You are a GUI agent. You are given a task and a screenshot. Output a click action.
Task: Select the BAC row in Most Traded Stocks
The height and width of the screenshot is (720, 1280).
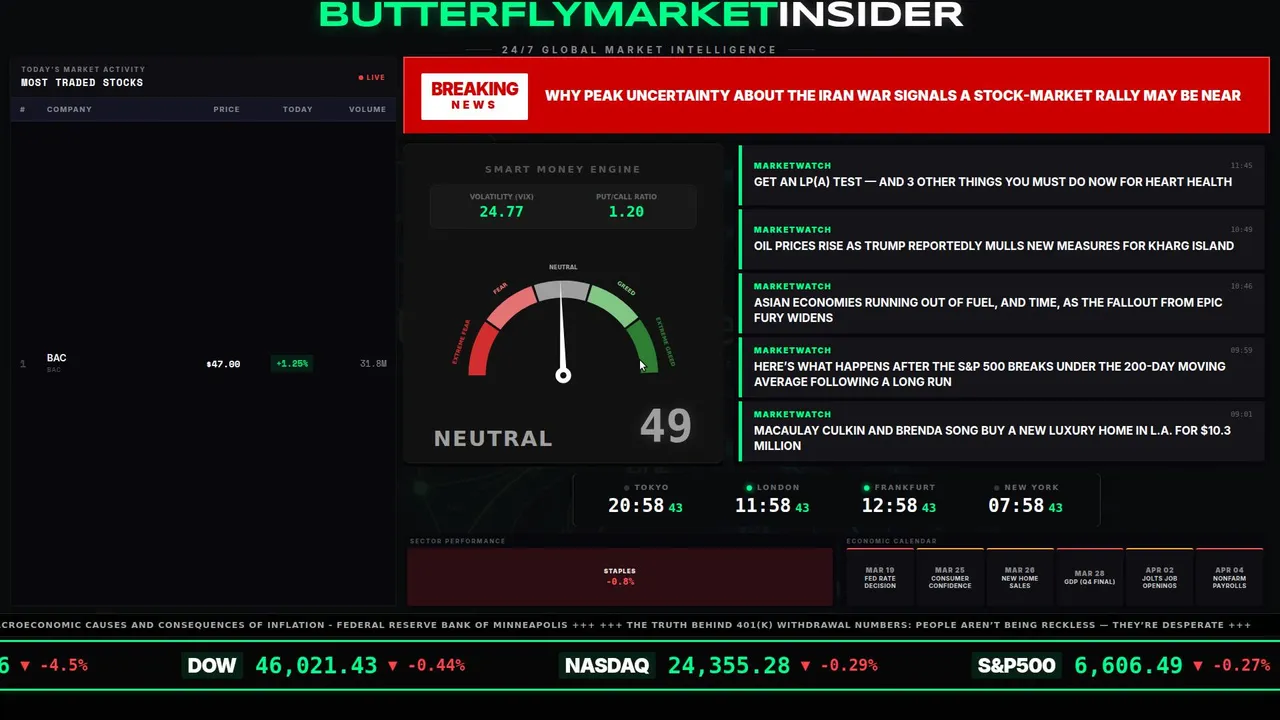pos(203,363)
